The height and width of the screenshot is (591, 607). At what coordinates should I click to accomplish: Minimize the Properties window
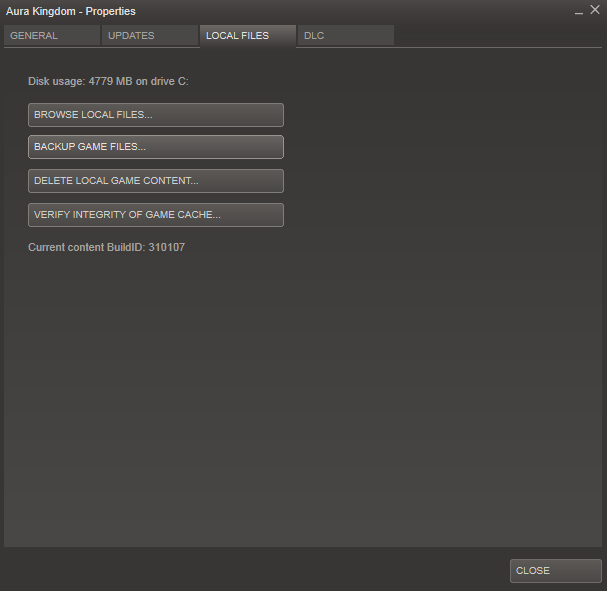579,12
